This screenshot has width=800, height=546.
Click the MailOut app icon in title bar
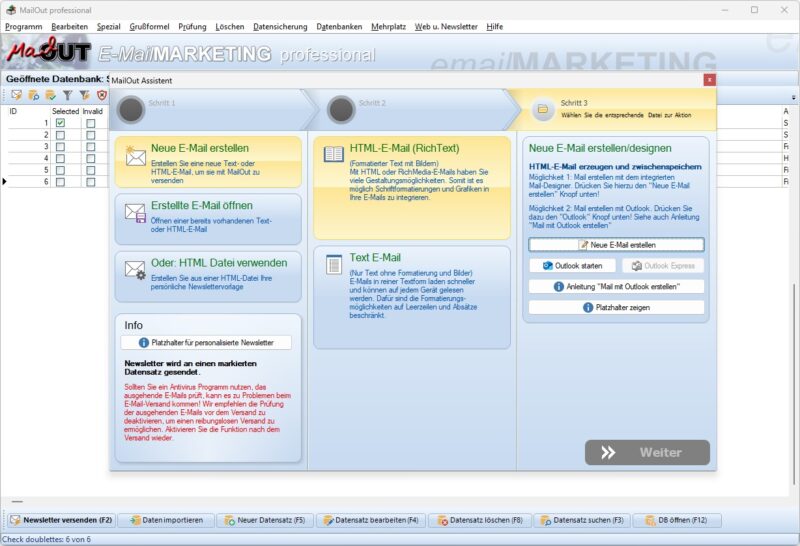[11, 10]
